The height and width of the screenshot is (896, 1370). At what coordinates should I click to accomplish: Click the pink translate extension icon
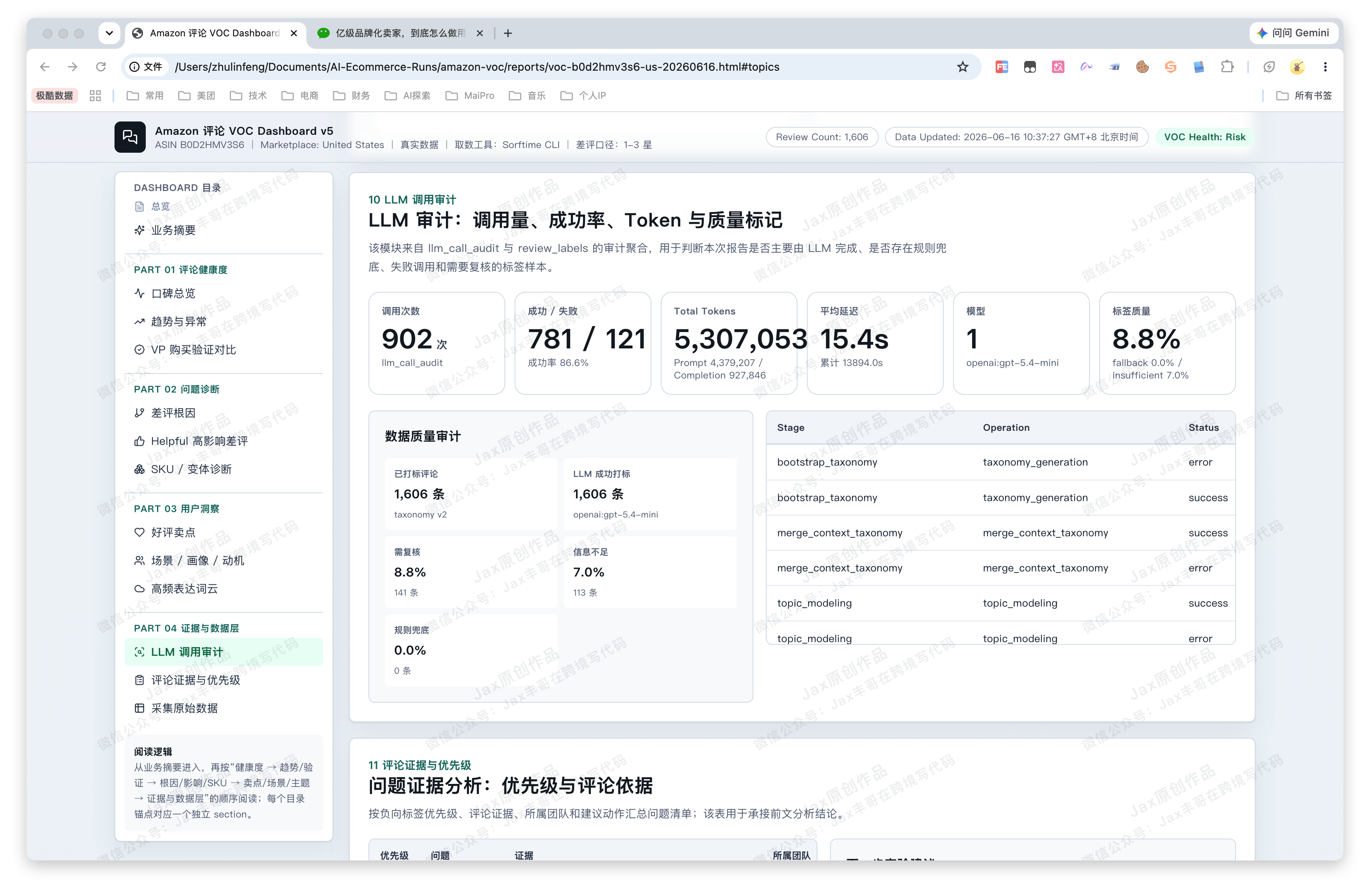tap(1058, 67)
